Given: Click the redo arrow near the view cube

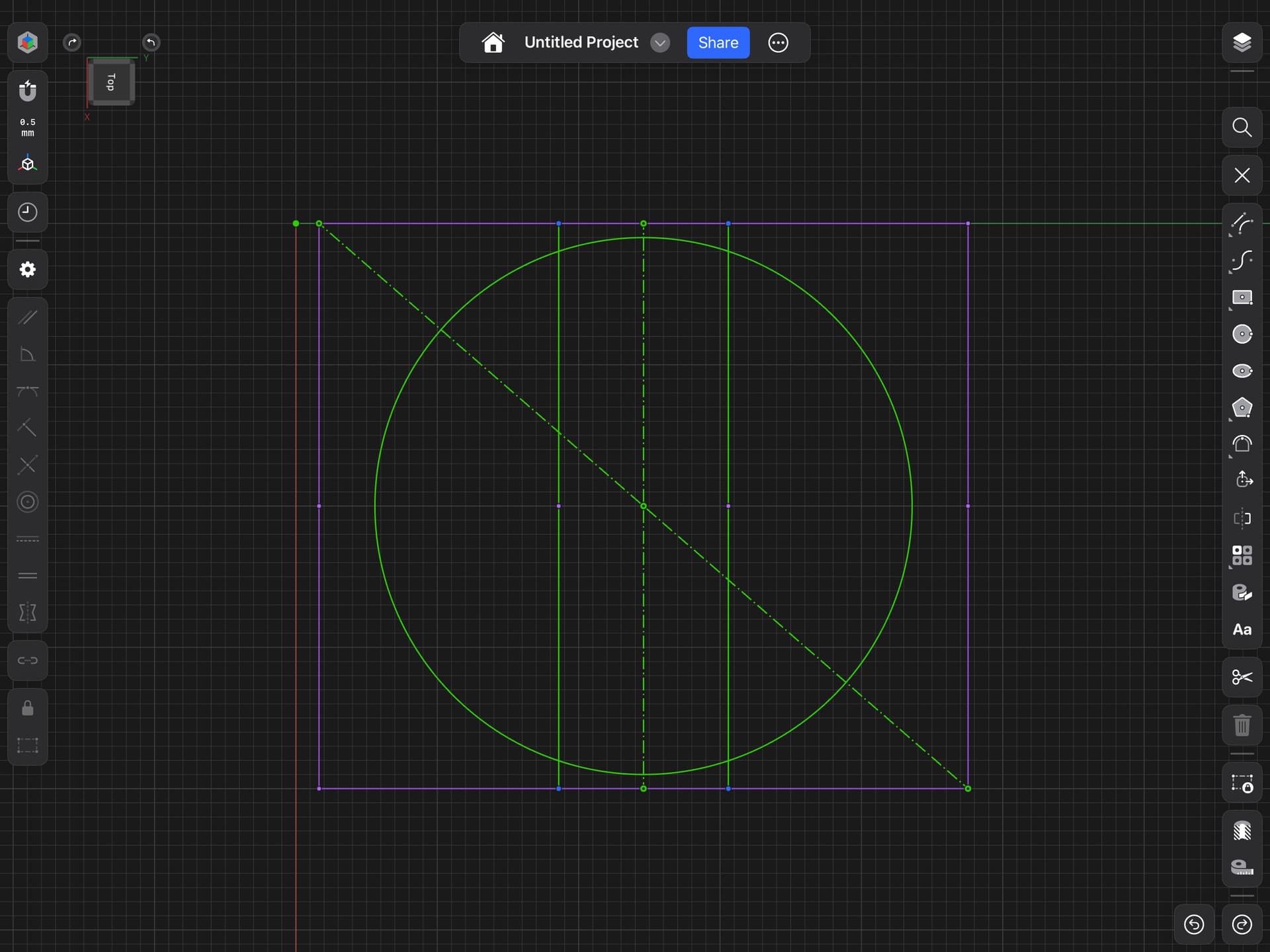Looking at the screenshot, I should point(72,42).
